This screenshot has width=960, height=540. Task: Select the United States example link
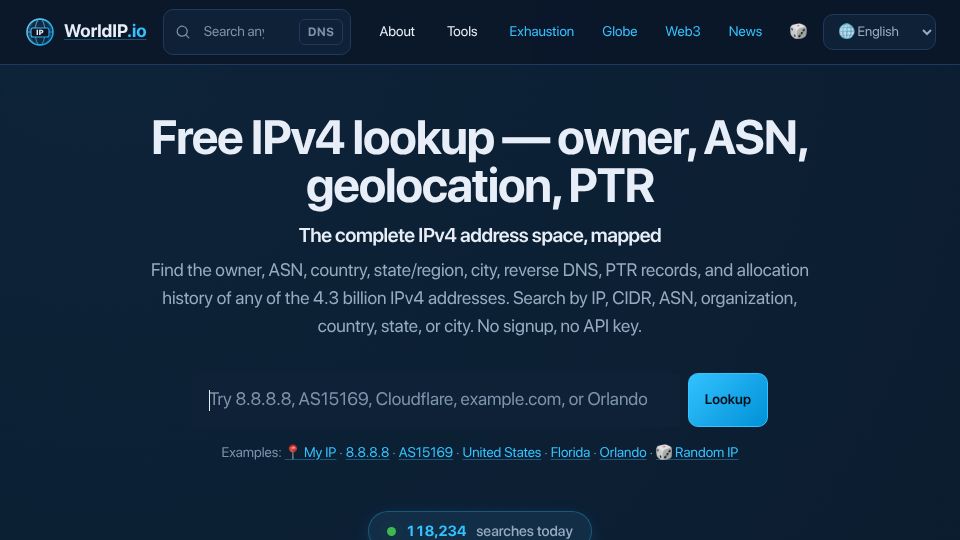(501, 452)
